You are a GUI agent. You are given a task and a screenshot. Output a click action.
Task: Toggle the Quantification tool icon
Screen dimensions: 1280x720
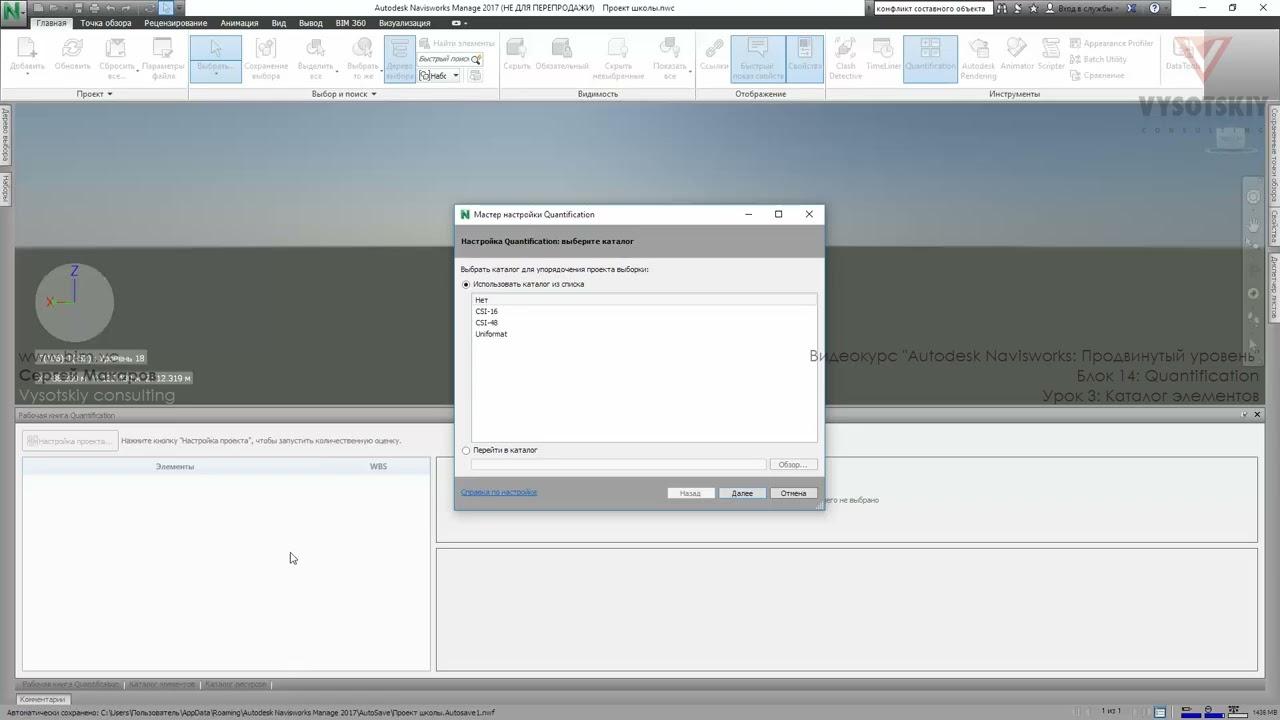[930, 57]
